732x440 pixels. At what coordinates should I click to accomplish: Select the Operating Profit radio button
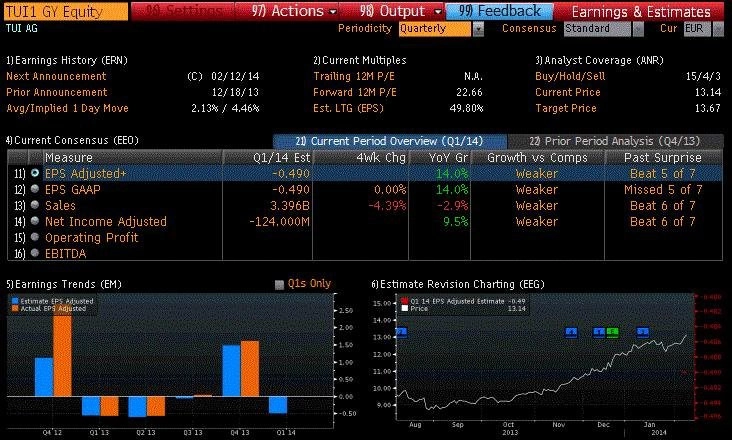[35, 237]
